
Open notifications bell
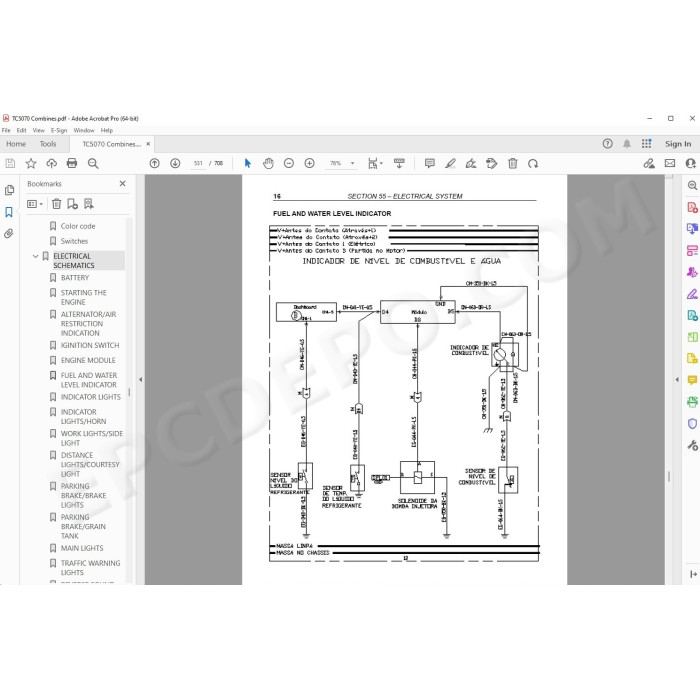[x=627, y=144]
